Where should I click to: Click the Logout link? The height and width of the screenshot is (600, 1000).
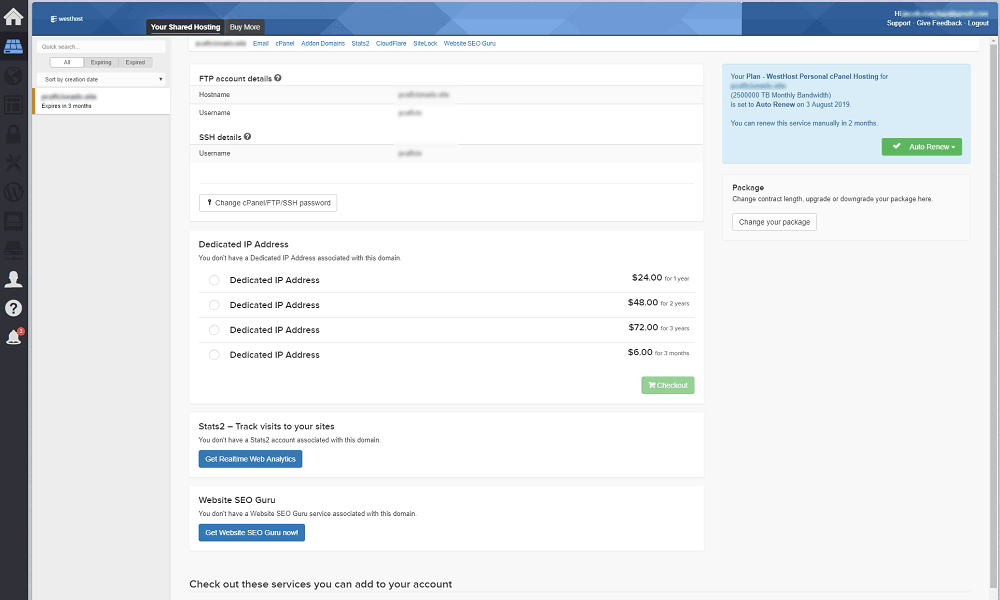click(x=978, y=23)
